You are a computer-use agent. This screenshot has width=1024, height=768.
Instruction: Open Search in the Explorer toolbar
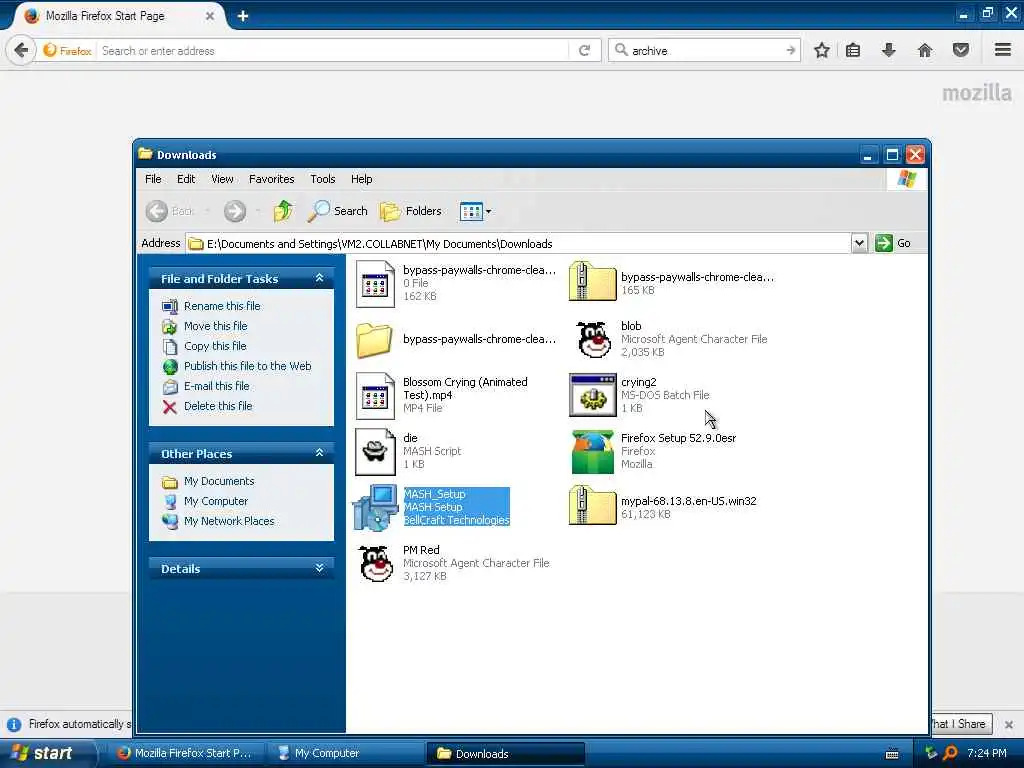[x=338, y=211]
